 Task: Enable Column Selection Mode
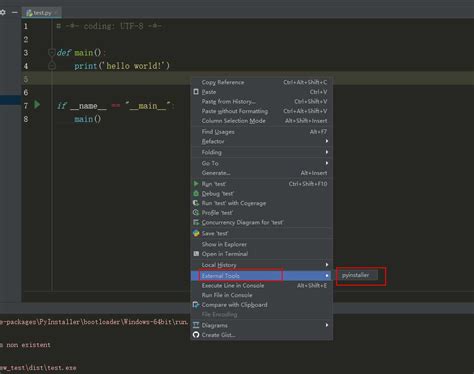pos(262,121)
